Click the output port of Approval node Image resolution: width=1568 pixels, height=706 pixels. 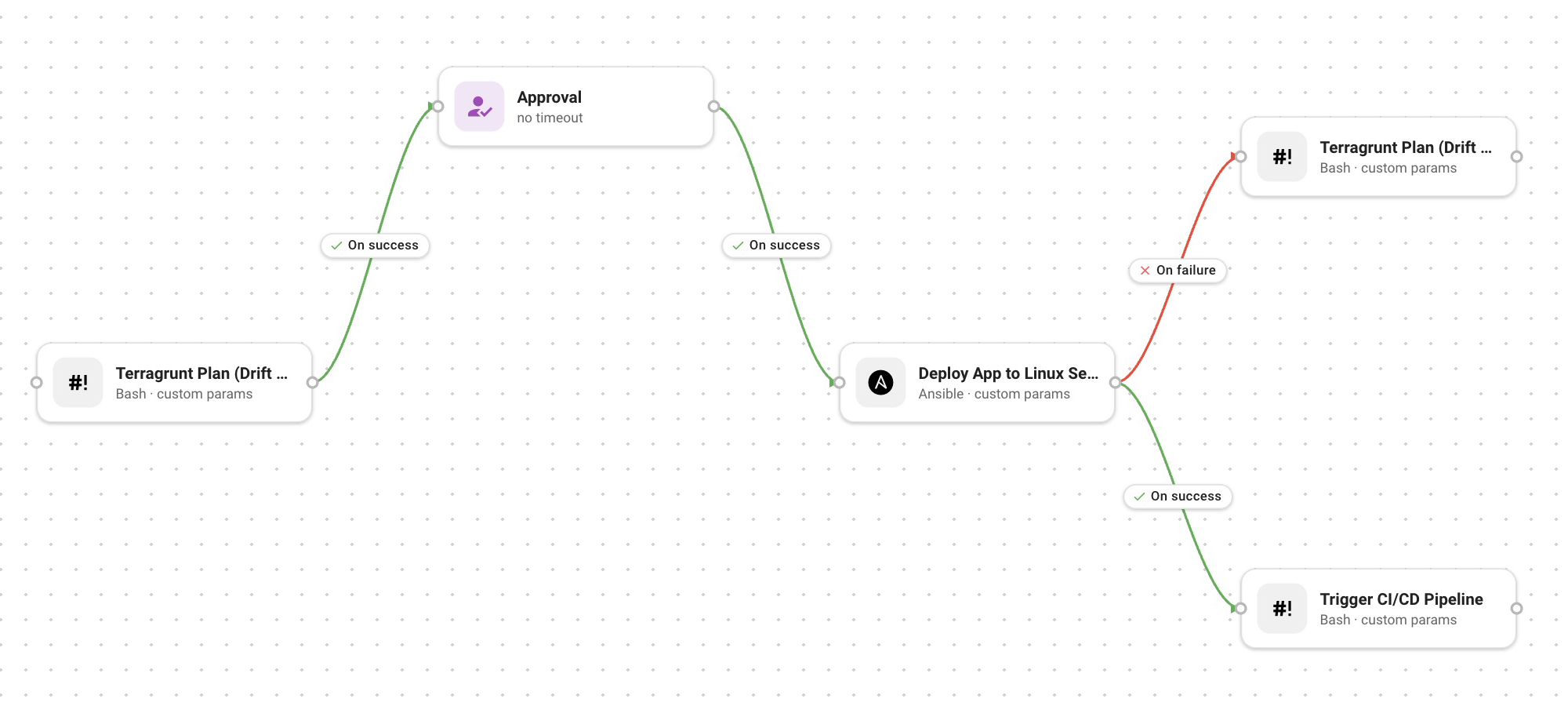[x=713, y=107]
